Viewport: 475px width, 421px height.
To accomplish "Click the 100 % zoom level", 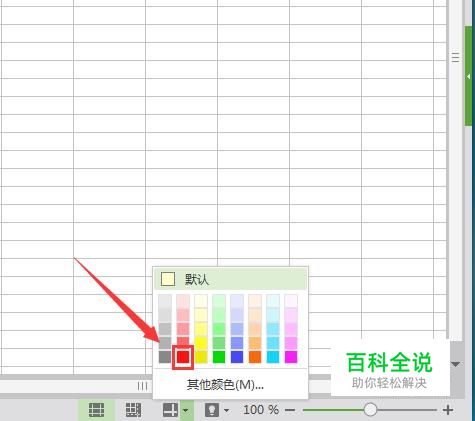I will tap(261, 410).
